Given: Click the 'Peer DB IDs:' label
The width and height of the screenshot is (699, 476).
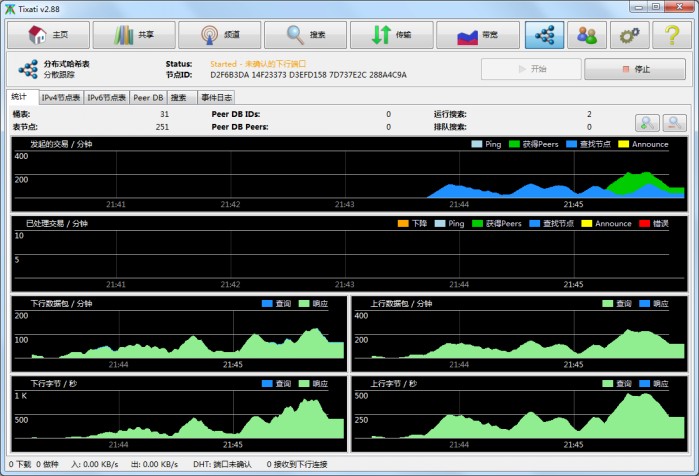Looking at the screenshot, I should tap(236, 114).
